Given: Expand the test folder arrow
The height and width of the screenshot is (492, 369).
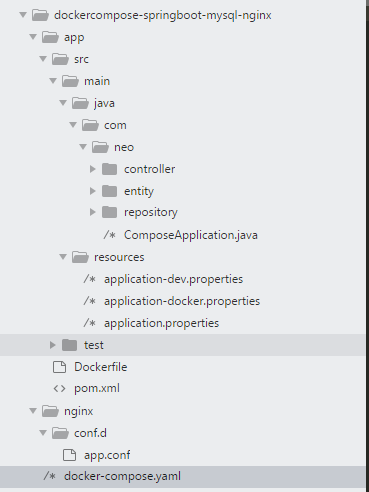Looking at the screenshot, I should tap(53, 345).
